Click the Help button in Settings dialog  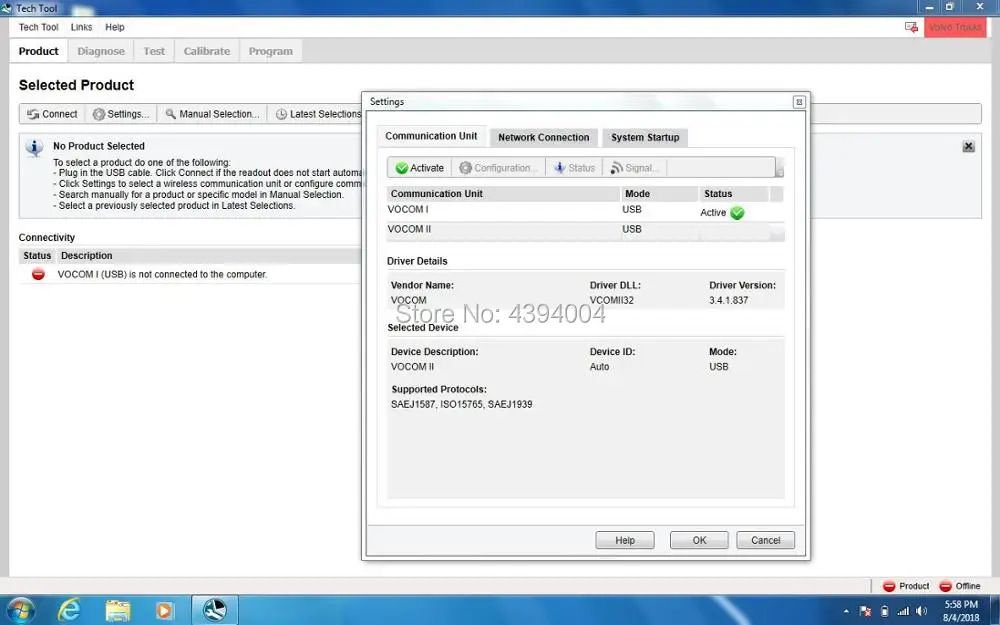point(625,540)
